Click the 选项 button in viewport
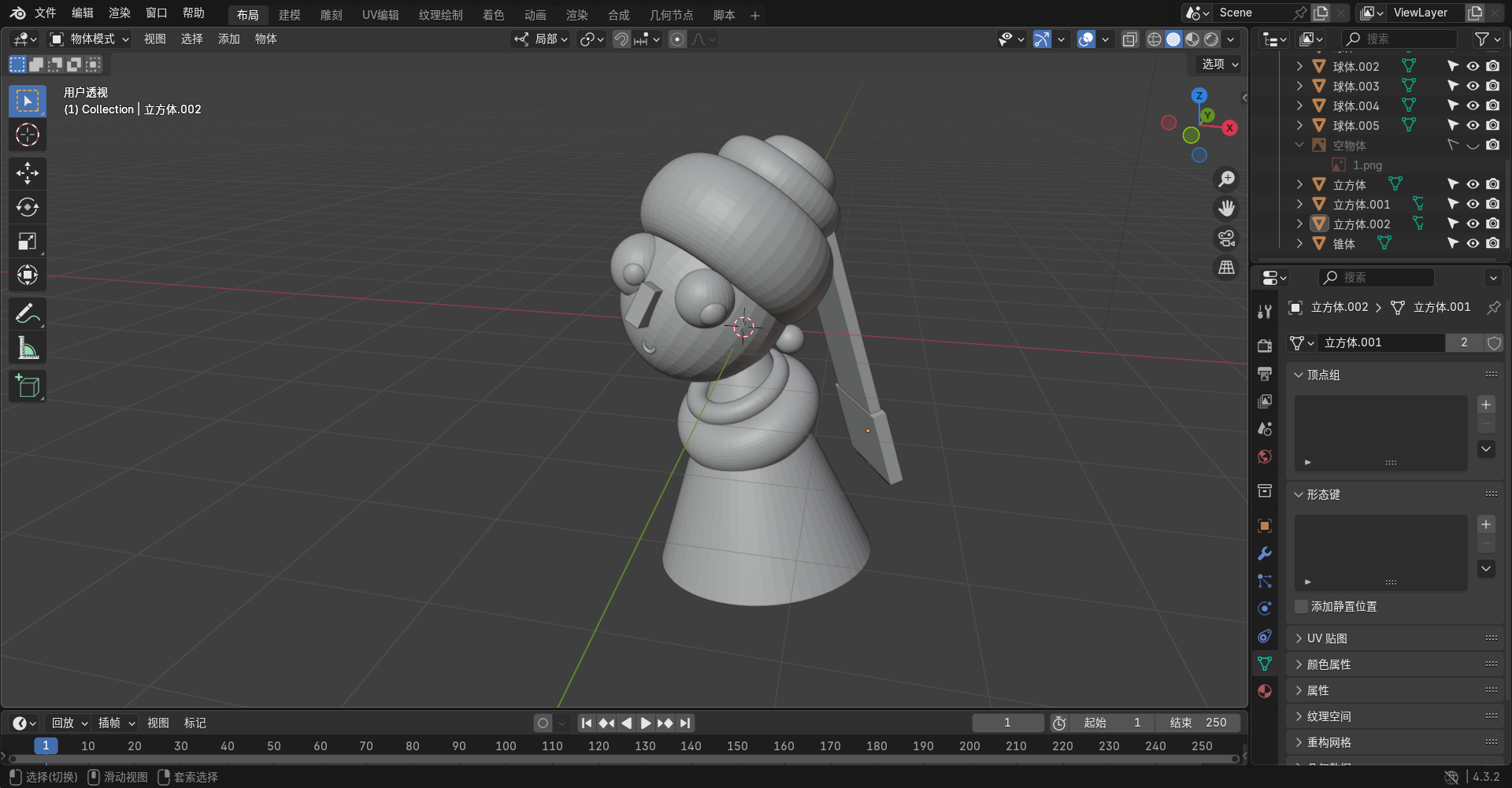 (1220, 65)
